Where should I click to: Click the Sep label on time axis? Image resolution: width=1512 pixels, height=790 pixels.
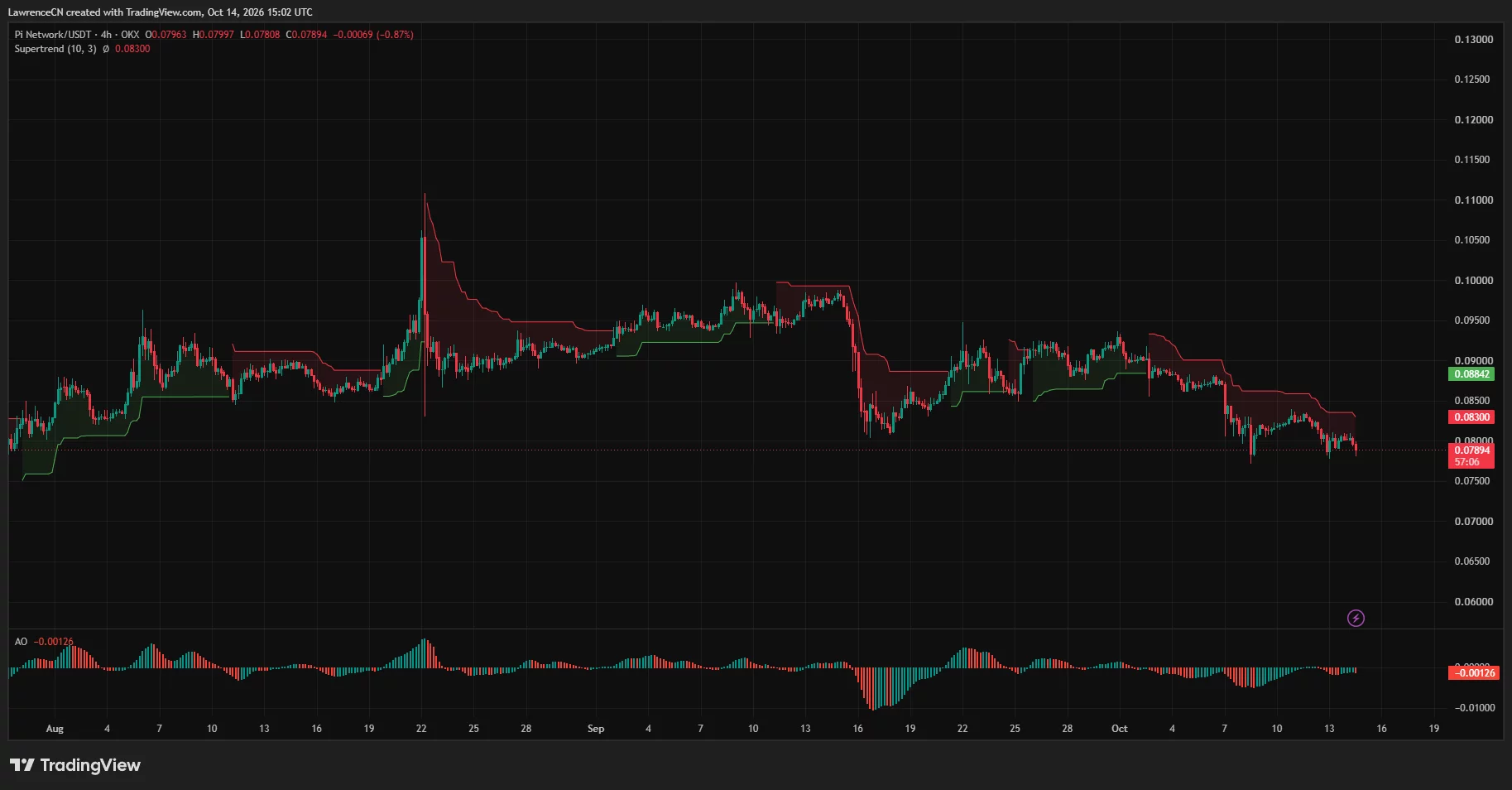[x=596, y=729]
